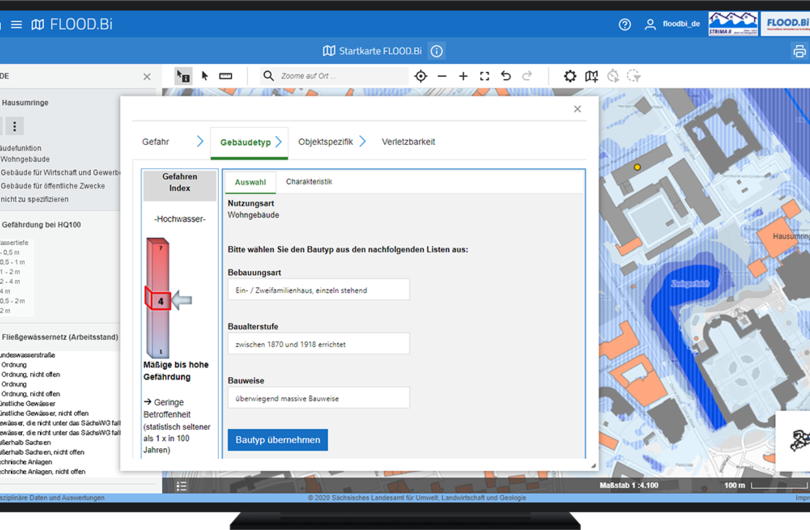This screenshot has height=530, width=810.
Task: Switch to the Charakteristik tab
Action: [x=309, y=182]
